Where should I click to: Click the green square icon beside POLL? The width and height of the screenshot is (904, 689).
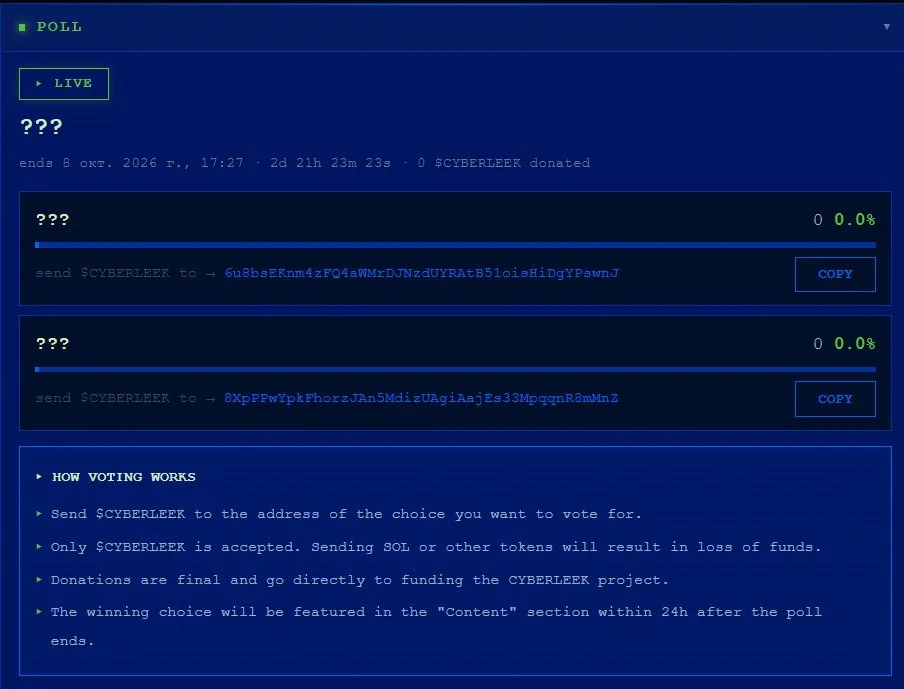coord(22,27)
